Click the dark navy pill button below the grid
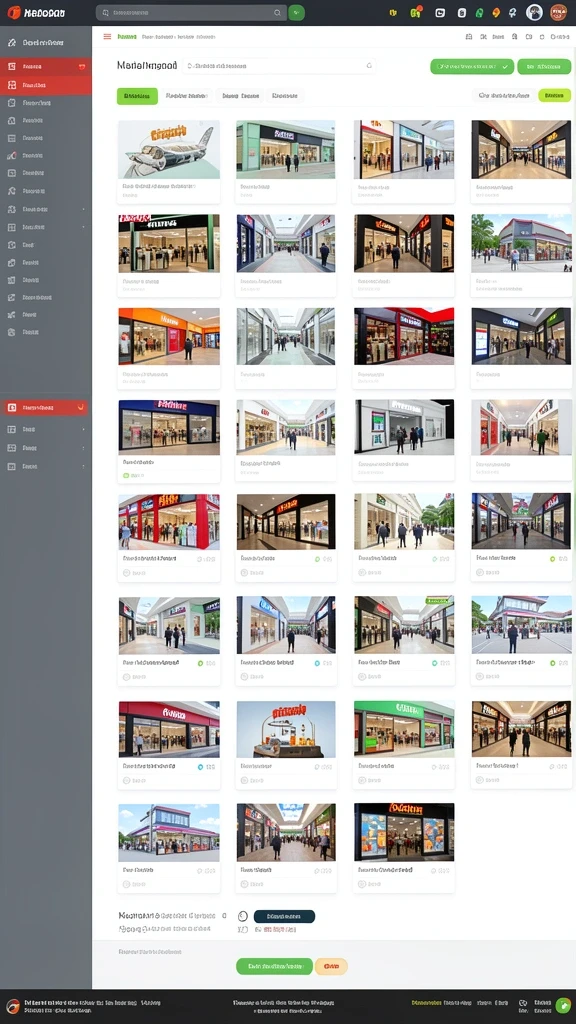The width and height of the screenshot is (576, 1024). tap(284, 916)
